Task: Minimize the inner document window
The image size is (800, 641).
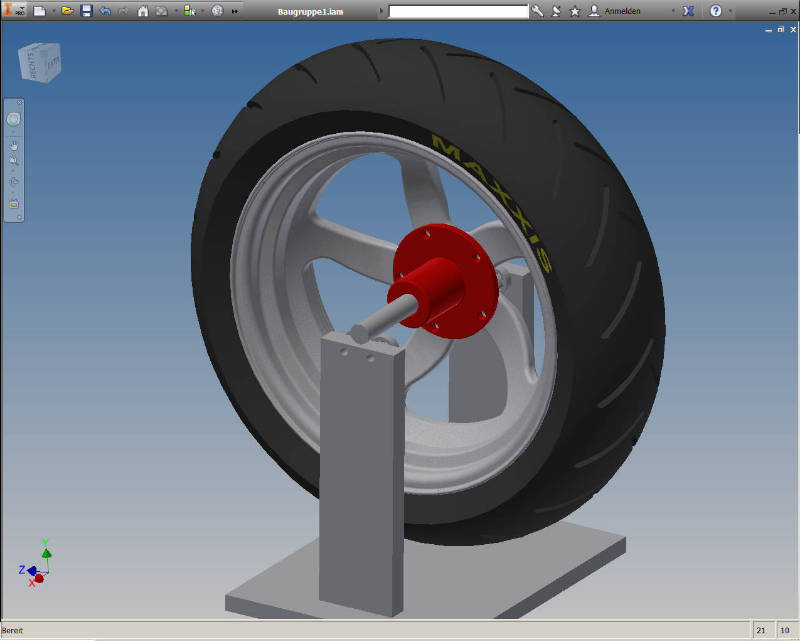Action: (x=769, y=30)
